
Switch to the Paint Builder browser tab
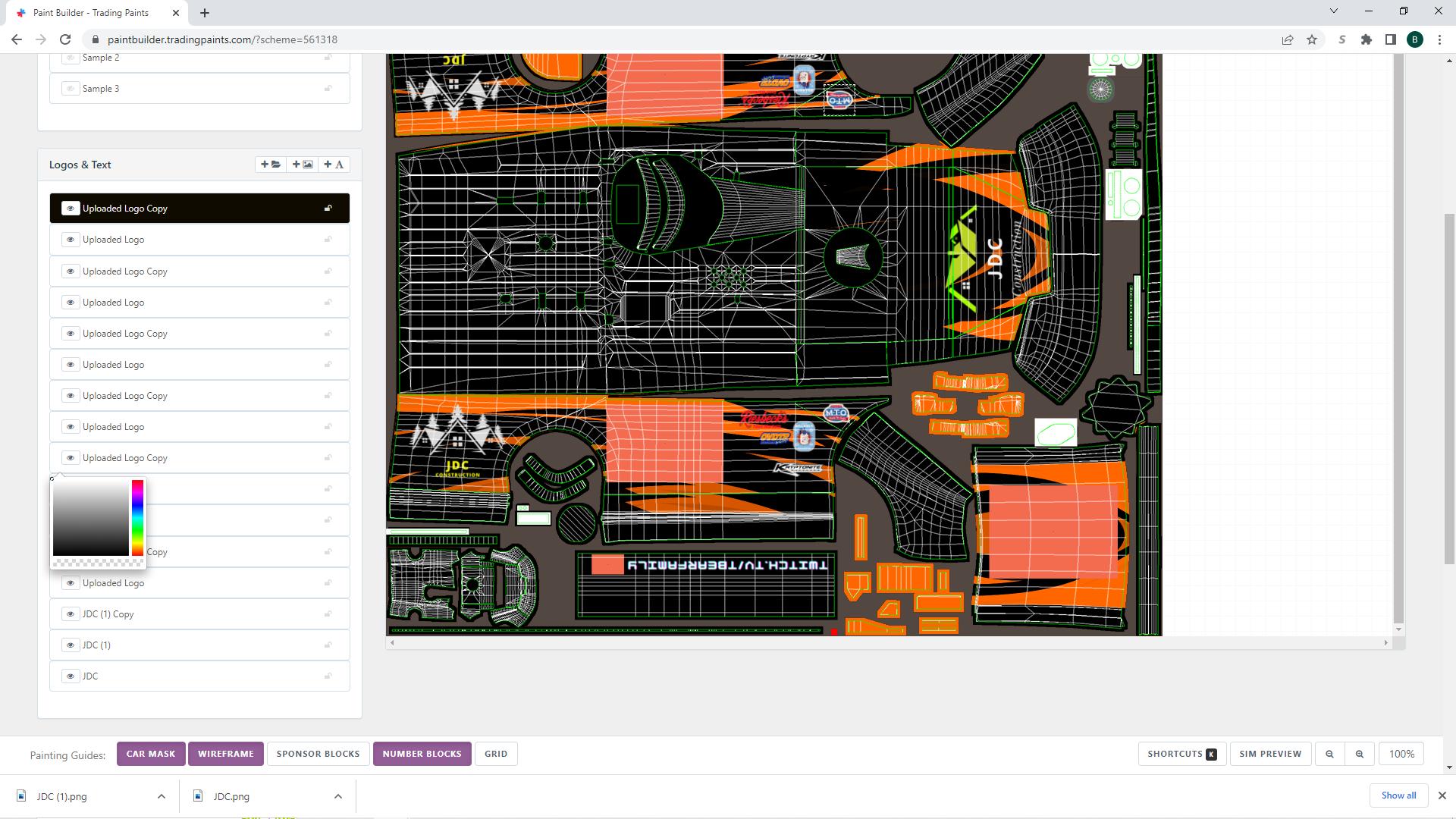(x=91, y=13)
